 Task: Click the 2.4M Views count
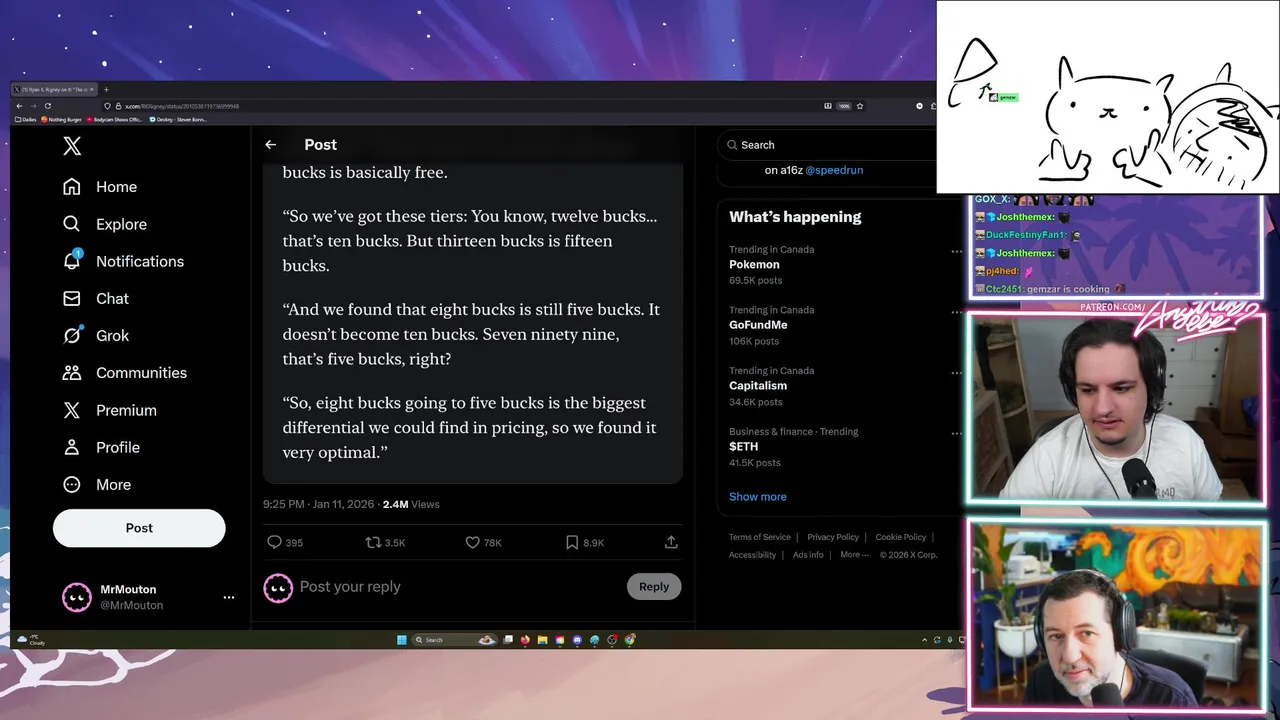coord(411,504)
